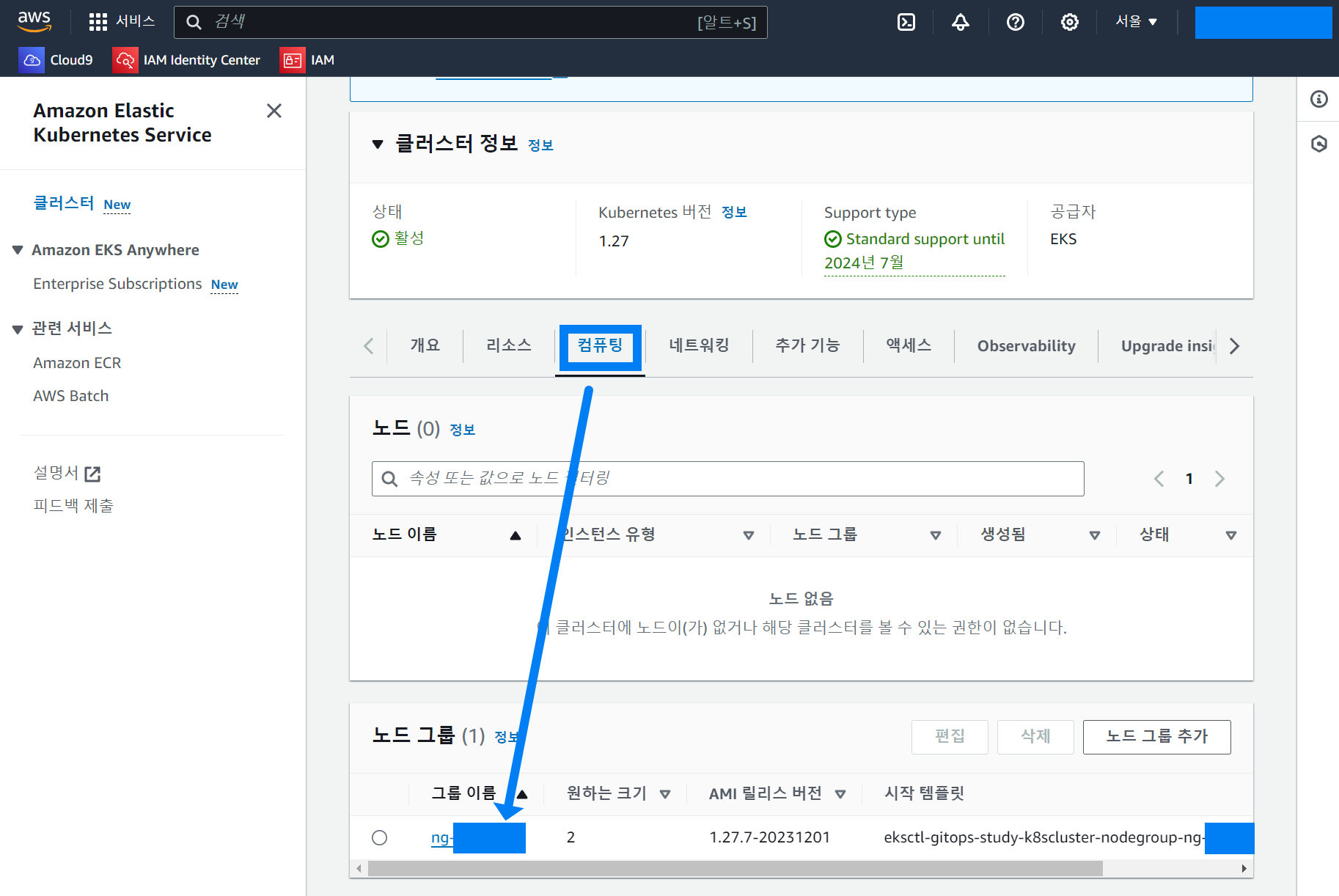Sort by 인스턴스 유형 column
The width and height of the screenshot is (1339, 896).
click(x=749, y=535)
